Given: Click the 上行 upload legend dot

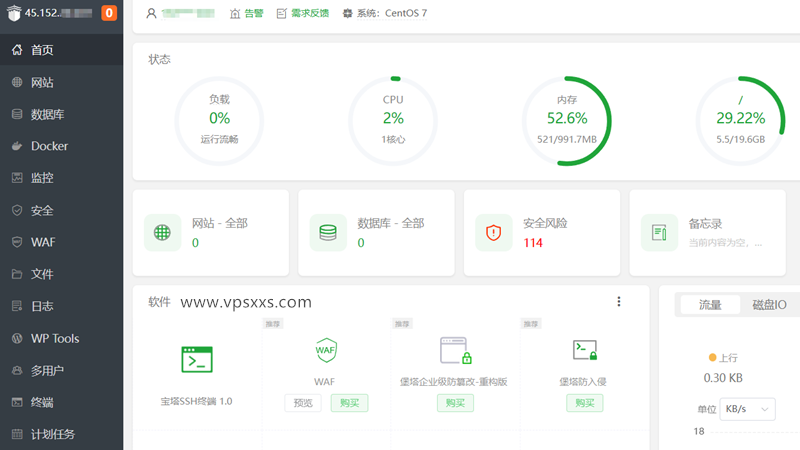Looking at the screenshot, I should pyautogui.click(x=712, y=358).
